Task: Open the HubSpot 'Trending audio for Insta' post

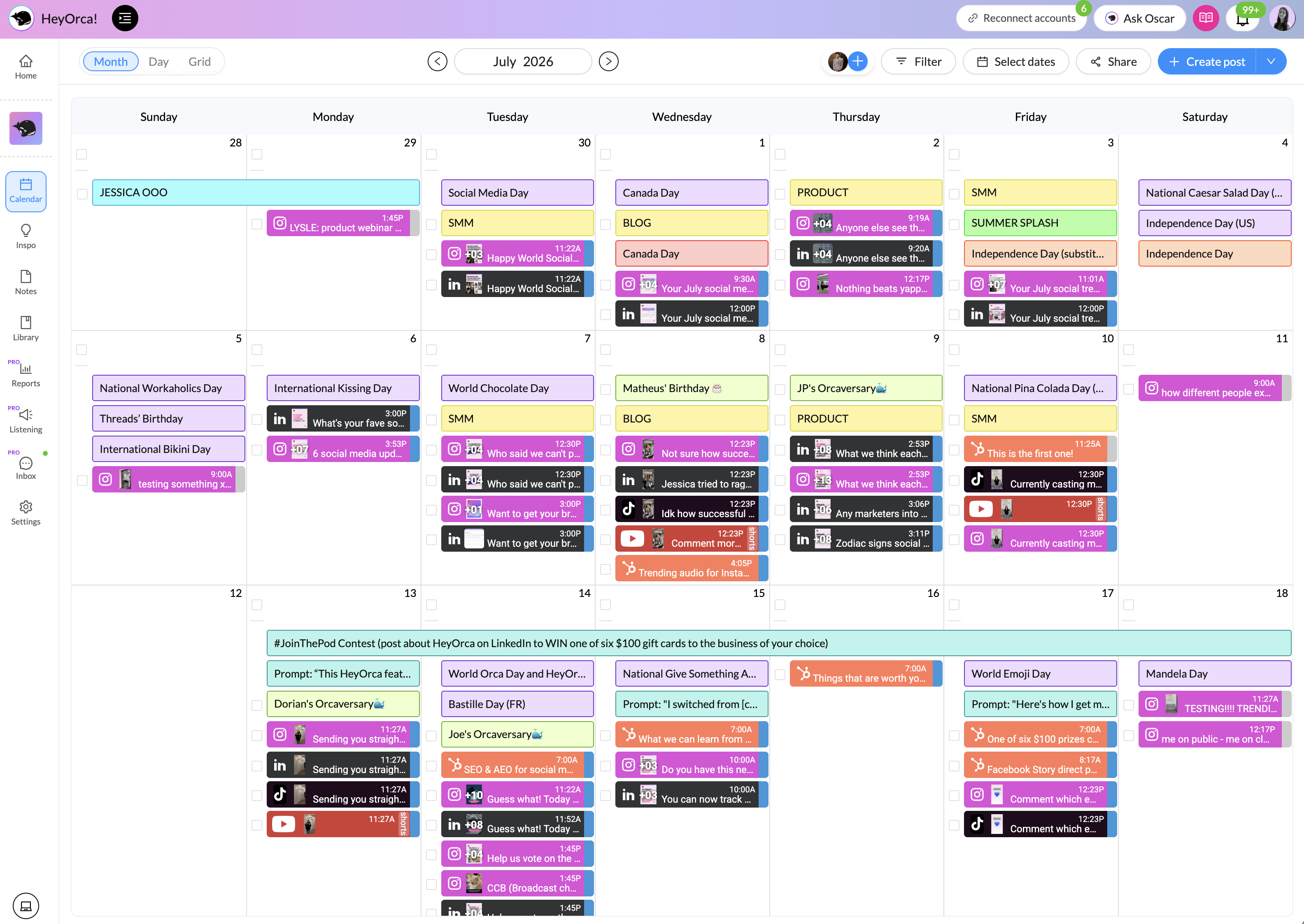Action: (x=691, y=568)
